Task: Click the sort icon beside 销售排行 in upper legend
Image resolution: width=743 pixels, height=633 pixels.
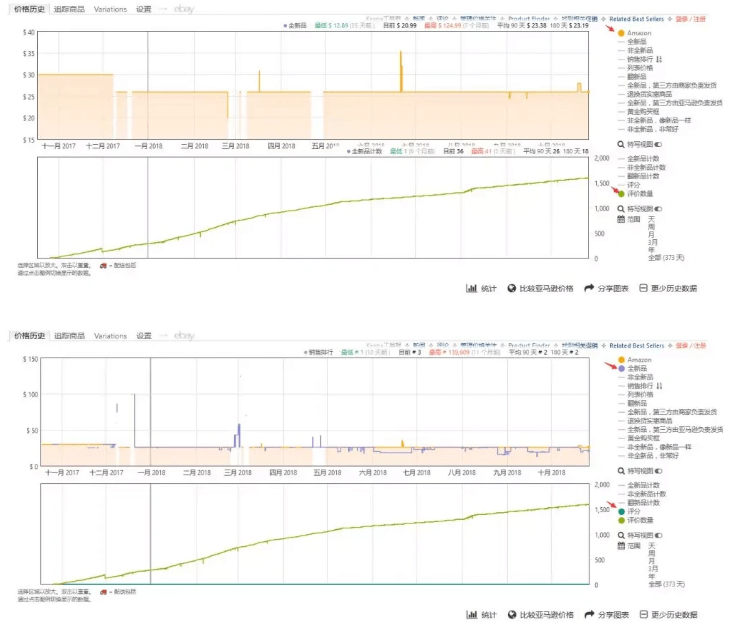Action: [x=659, y=60]
